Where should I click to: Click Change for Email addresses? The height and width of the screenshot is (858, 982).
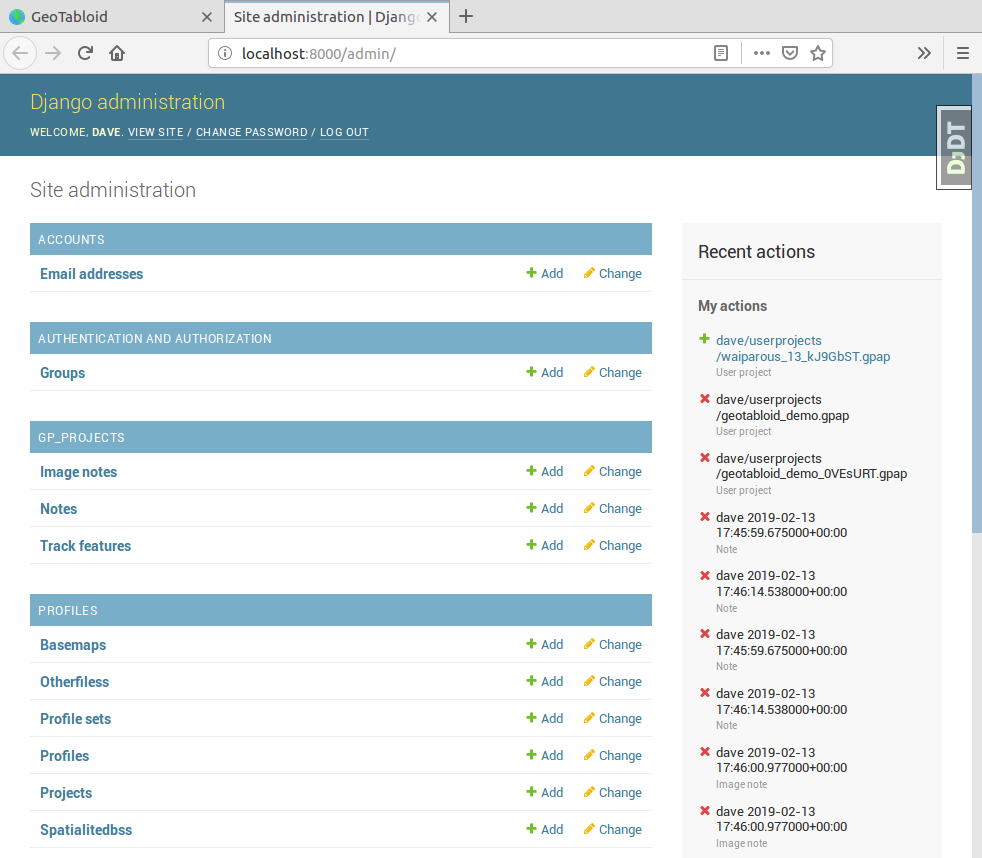(x=612, y=273)
